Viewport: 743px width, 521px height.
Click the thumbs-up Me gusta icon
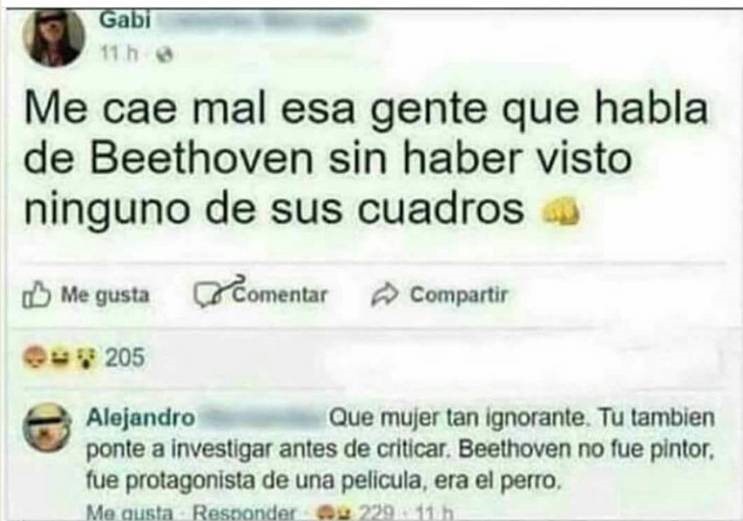point(36,295)
